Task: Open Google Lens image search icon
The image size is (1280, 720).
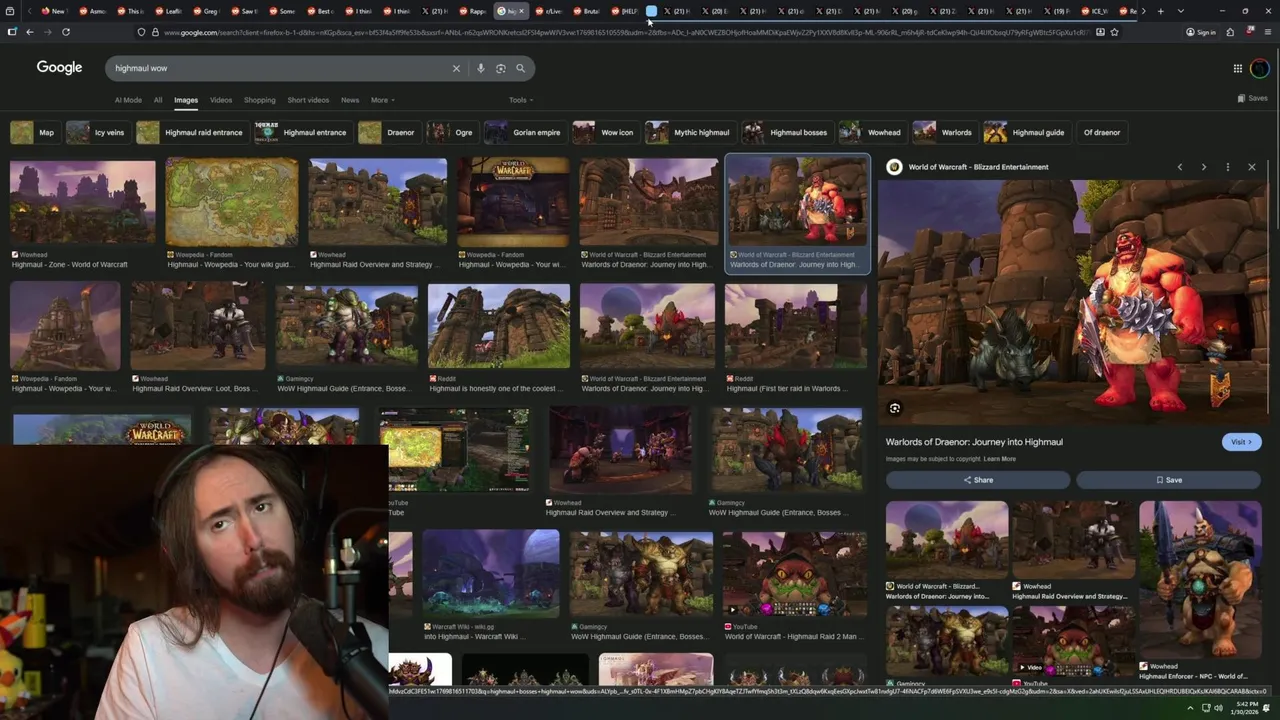Action: point(501,68)
